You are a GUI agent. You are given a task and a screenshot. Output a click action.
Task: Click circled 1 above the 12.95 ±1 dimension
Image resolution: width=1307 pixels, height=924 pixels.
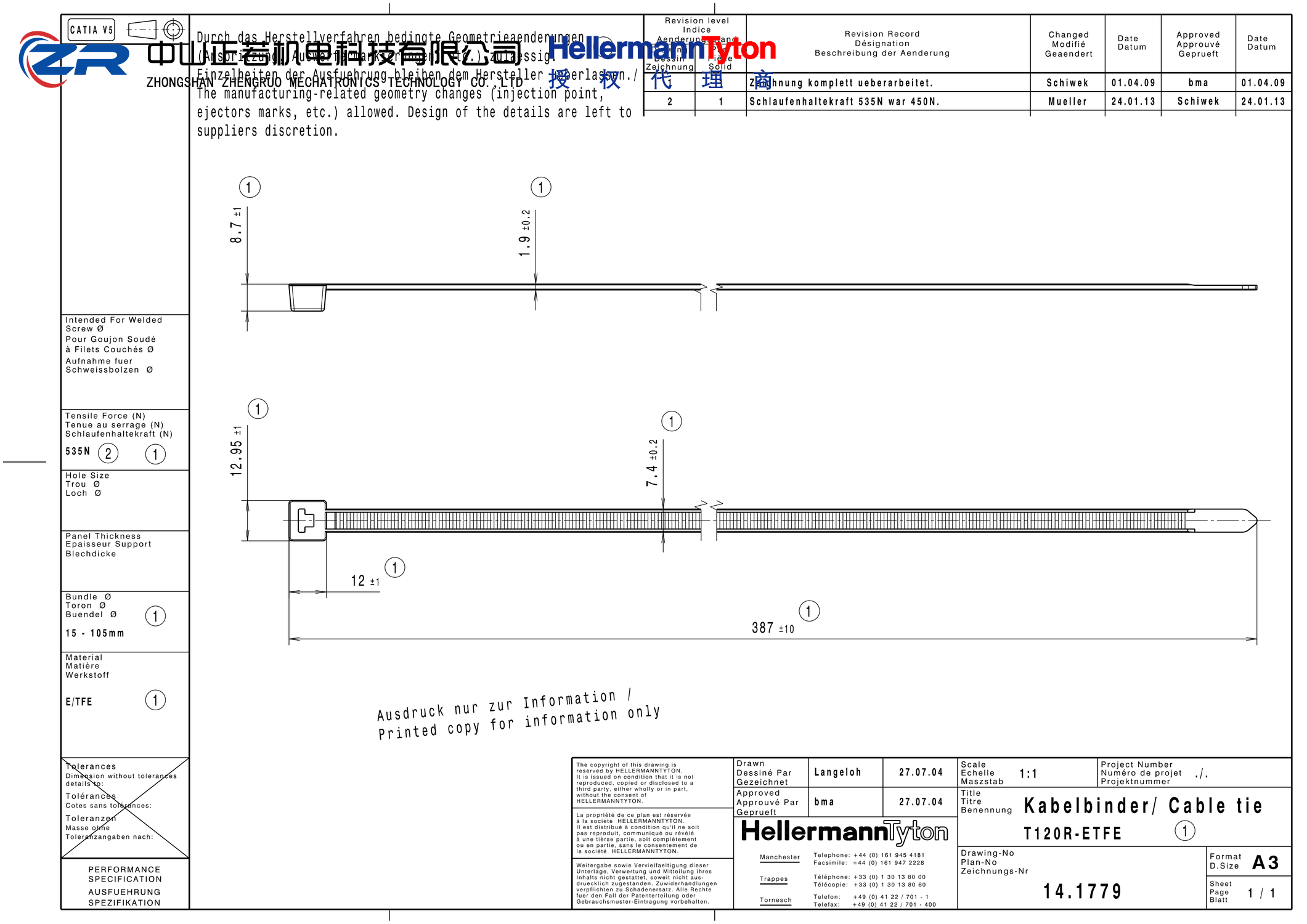[x=258, y=408]
